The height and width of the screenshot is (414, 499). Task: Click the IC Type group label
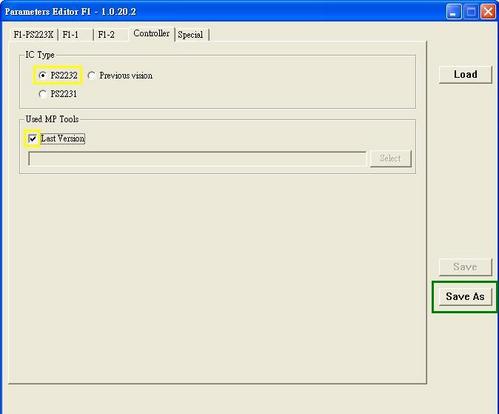(x=40, y=55)
